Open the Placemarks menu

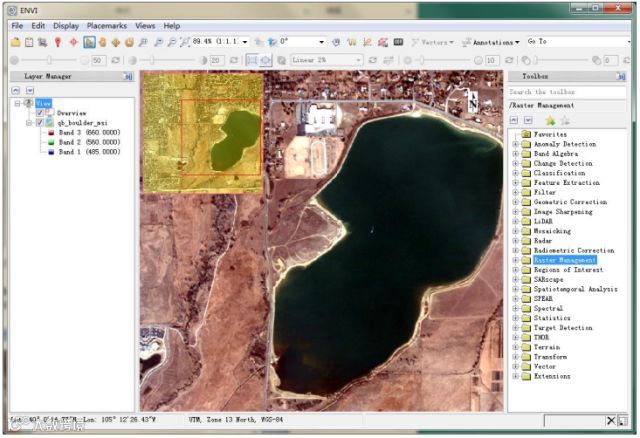(x=106, y=25)
